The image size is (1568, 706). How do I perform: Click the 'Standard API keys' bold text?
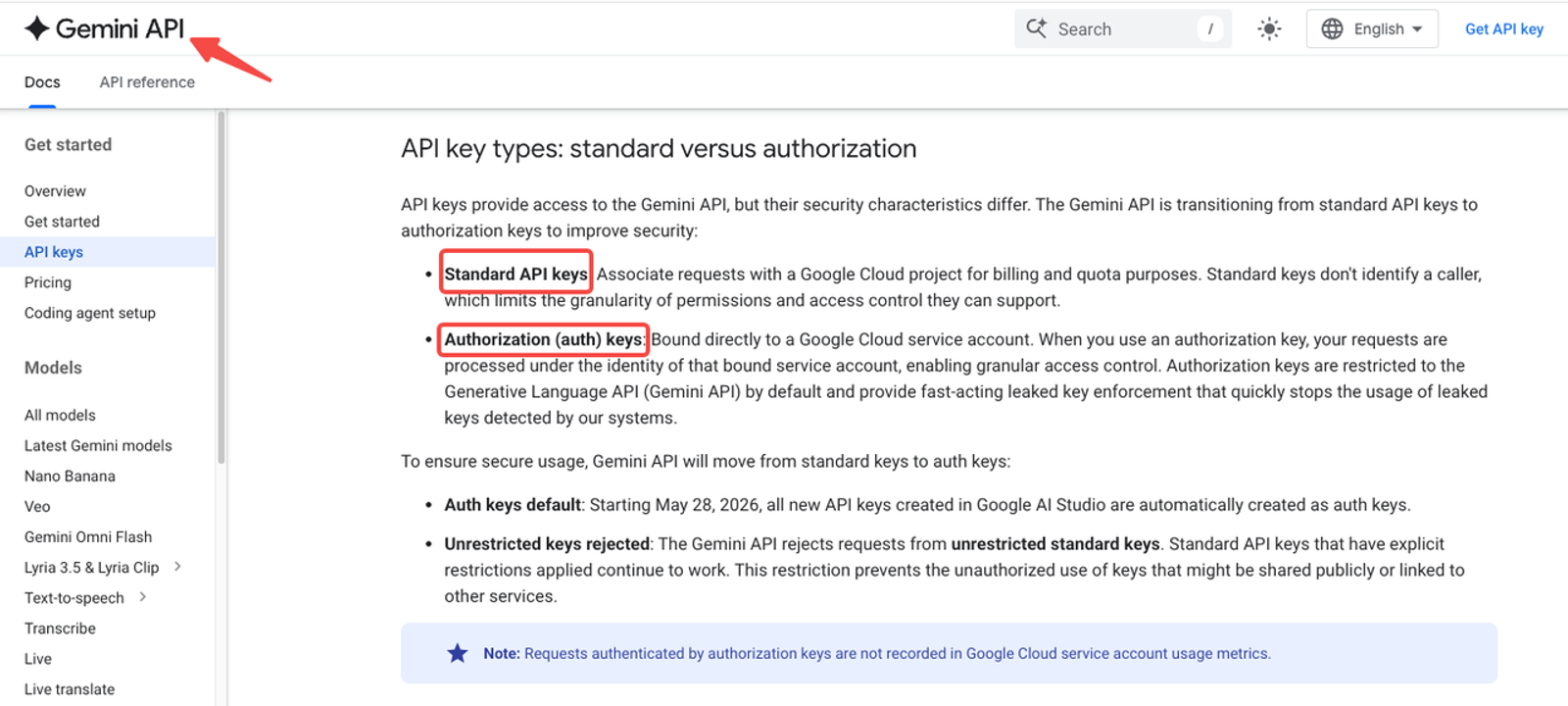(515, 274)
